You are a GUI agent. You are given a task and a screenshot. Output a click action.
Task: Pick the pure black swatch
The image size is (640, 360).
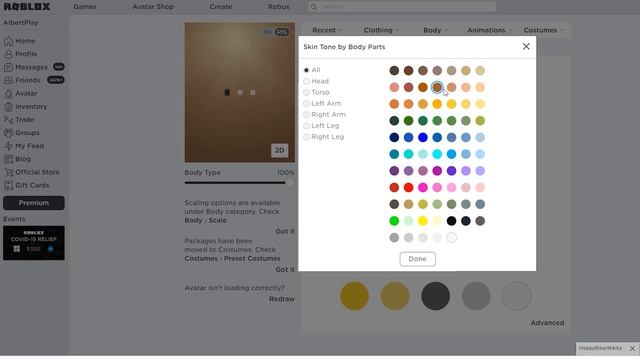451,221
